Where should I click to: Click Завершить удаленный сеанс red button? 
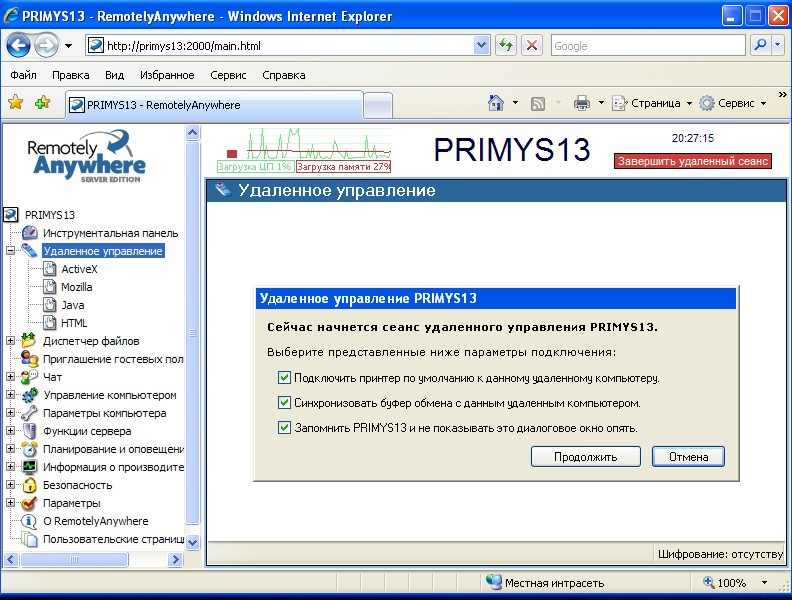coord(693,161)
